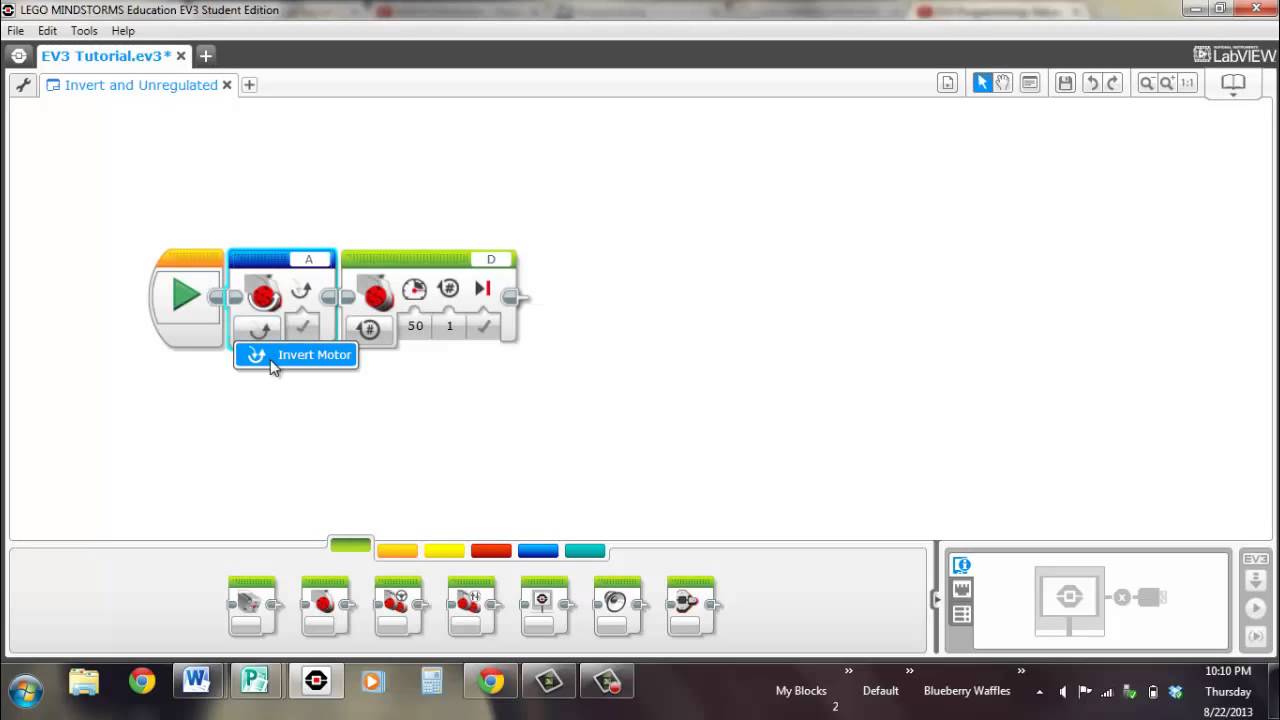Click the Windows Start button

pyautogui.click(x=25, y=690)
